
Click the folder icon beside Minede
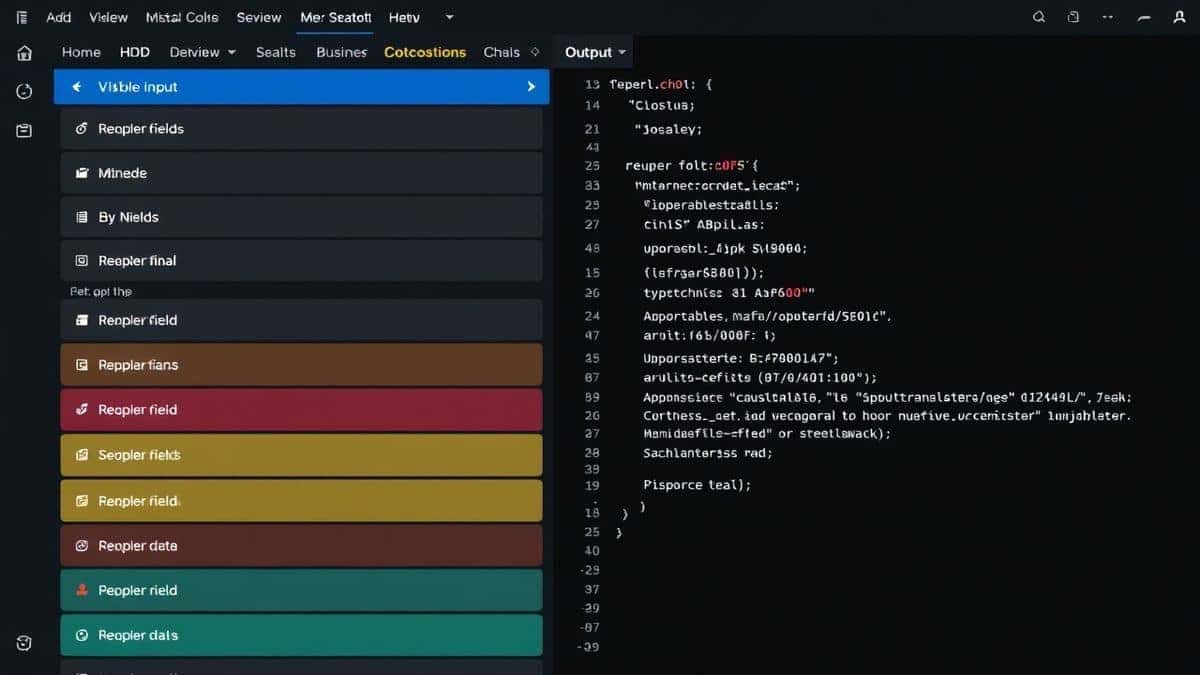[81, 173]
